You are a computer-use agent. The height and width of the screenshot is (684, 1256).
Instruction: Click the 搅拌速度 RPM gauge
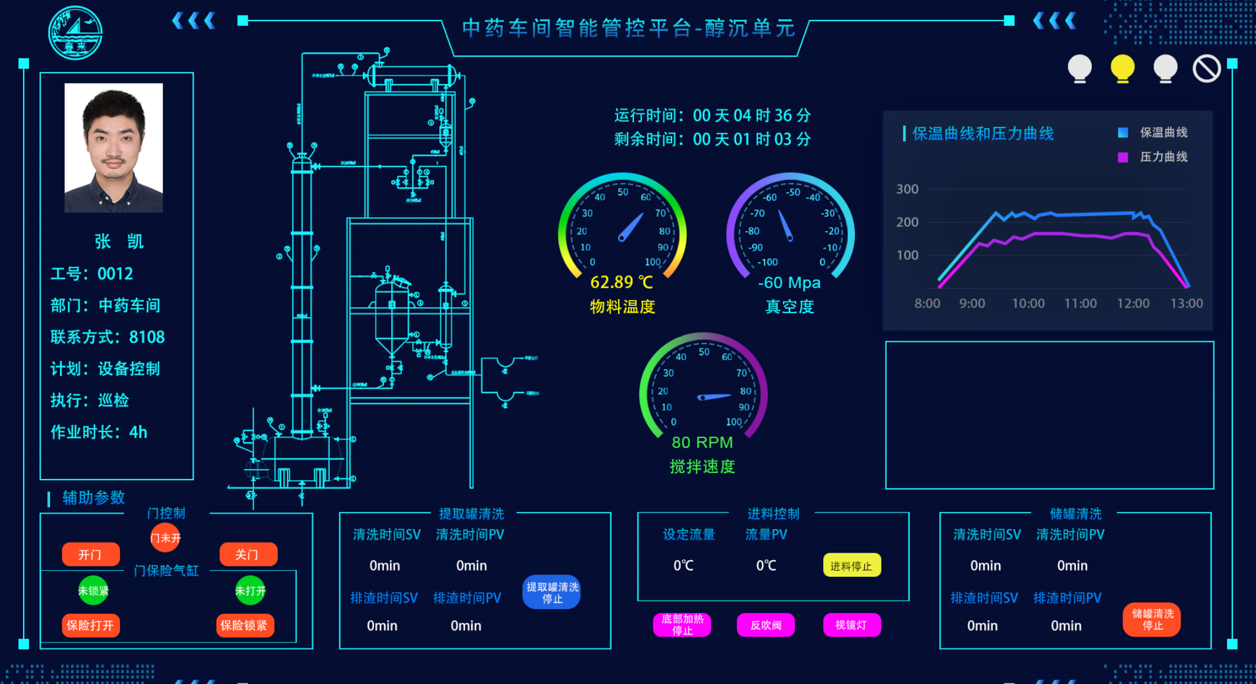pyautogui.click(x=703, y=390)
